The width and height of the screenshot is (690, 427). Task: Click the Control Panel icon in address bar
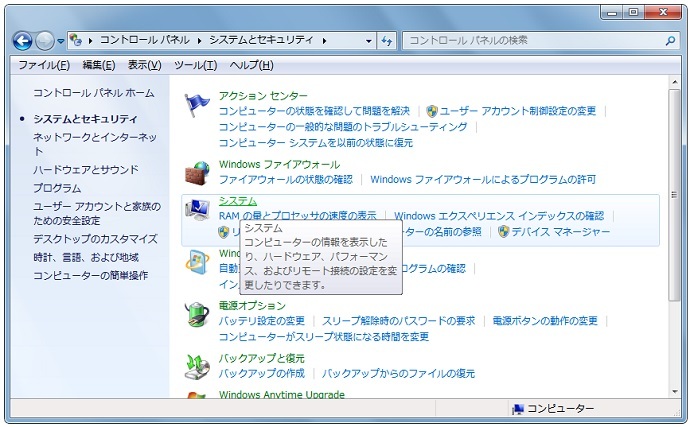[76, 40]
